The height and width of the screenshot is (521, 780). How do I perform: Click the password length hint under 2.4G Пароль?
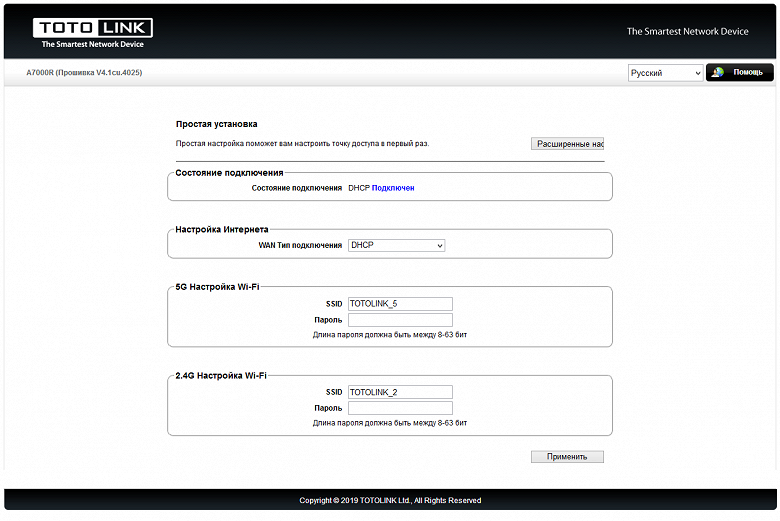coord(390,423)
